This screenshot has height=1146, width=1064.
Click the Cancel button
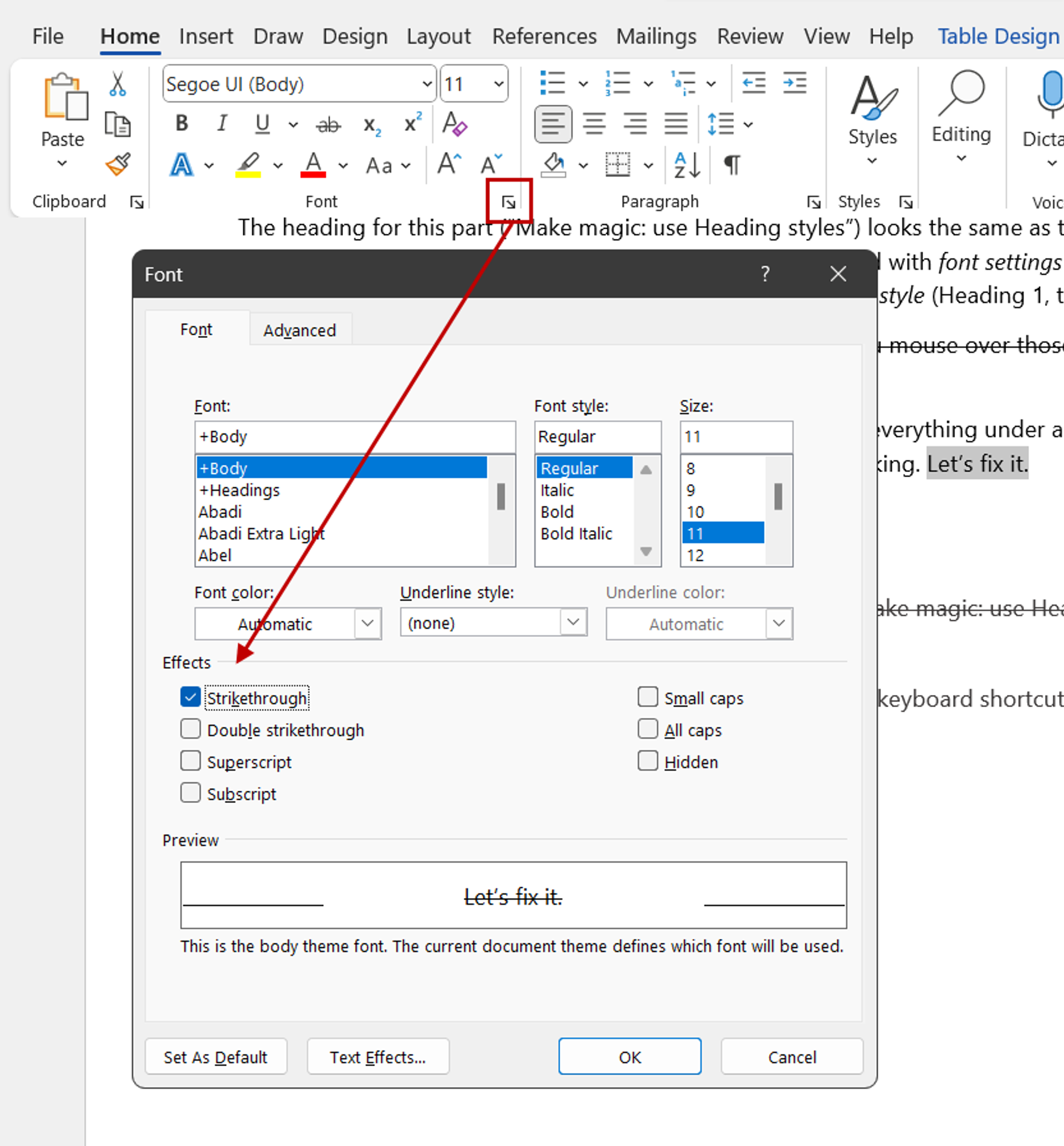[x=792, y=1057]
